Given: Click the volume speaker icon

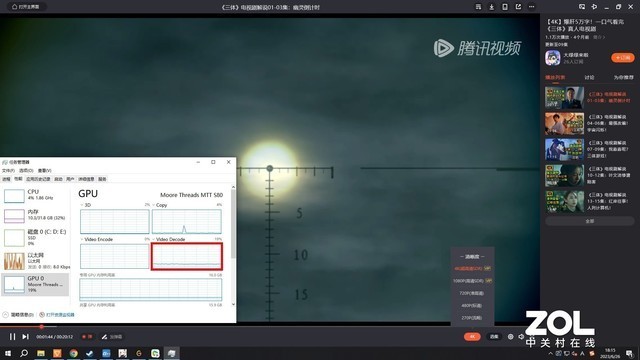Looking at the screenshot, I should 521,336.
